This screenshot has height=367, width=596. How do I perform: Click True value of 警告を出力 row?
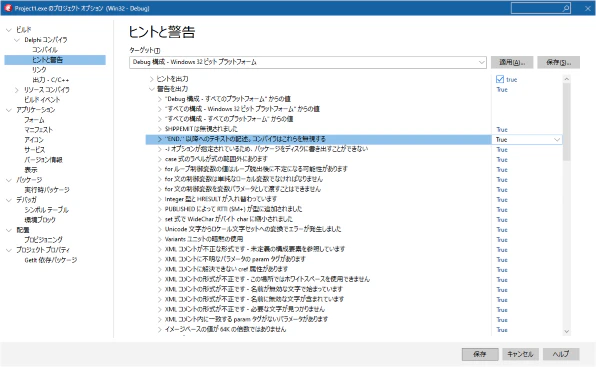click(502, 90)
